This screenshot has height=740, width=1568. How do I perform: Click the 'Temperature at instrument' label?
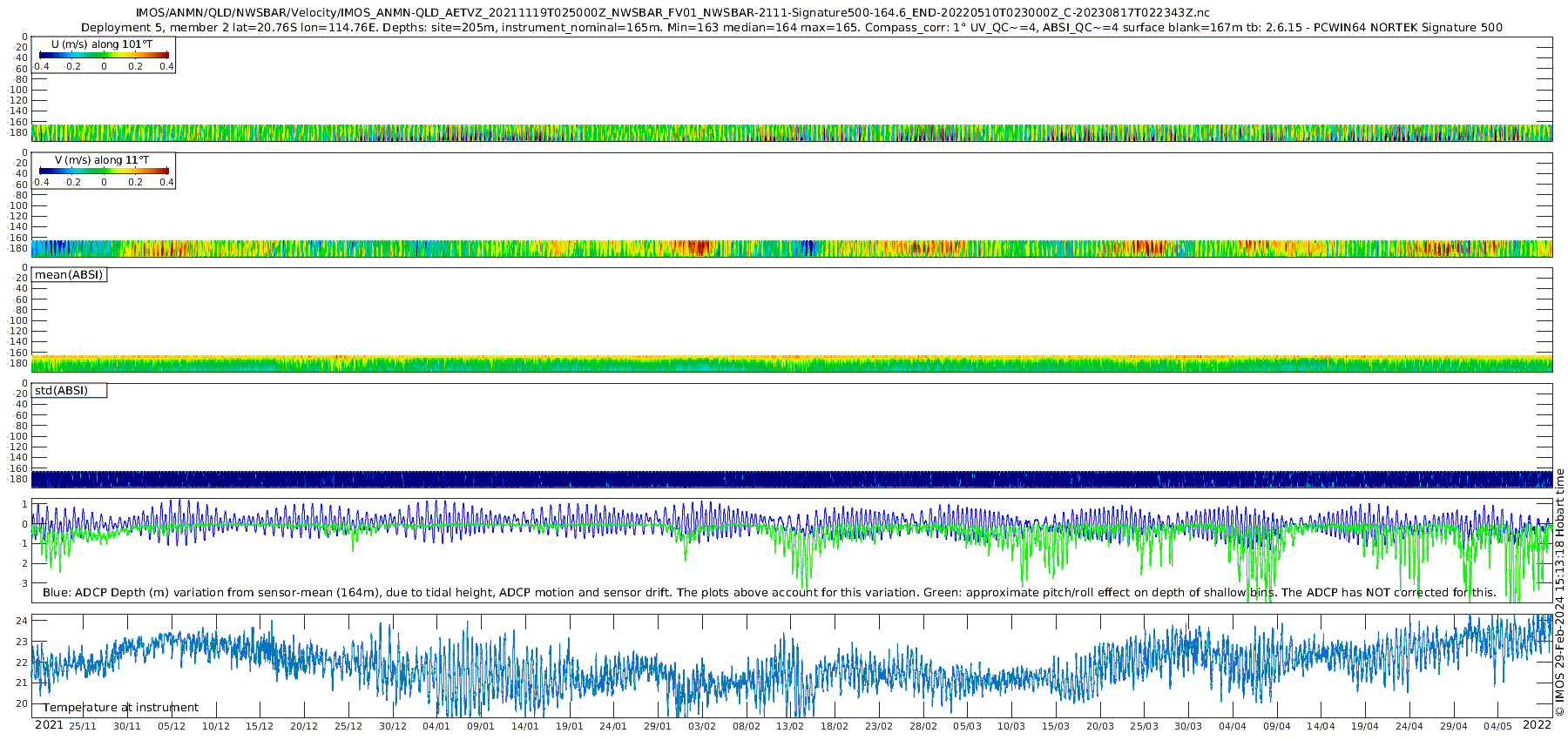(x=120, y=708)
